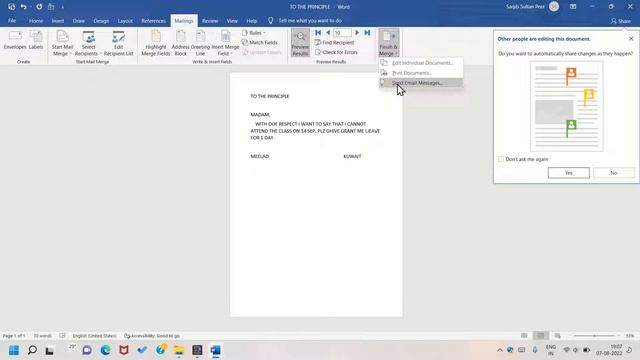The height and width of the screenshot is (360, 640).
Task: Switch to the View tab
Action: pyautogui.click(x=232, y=21)
